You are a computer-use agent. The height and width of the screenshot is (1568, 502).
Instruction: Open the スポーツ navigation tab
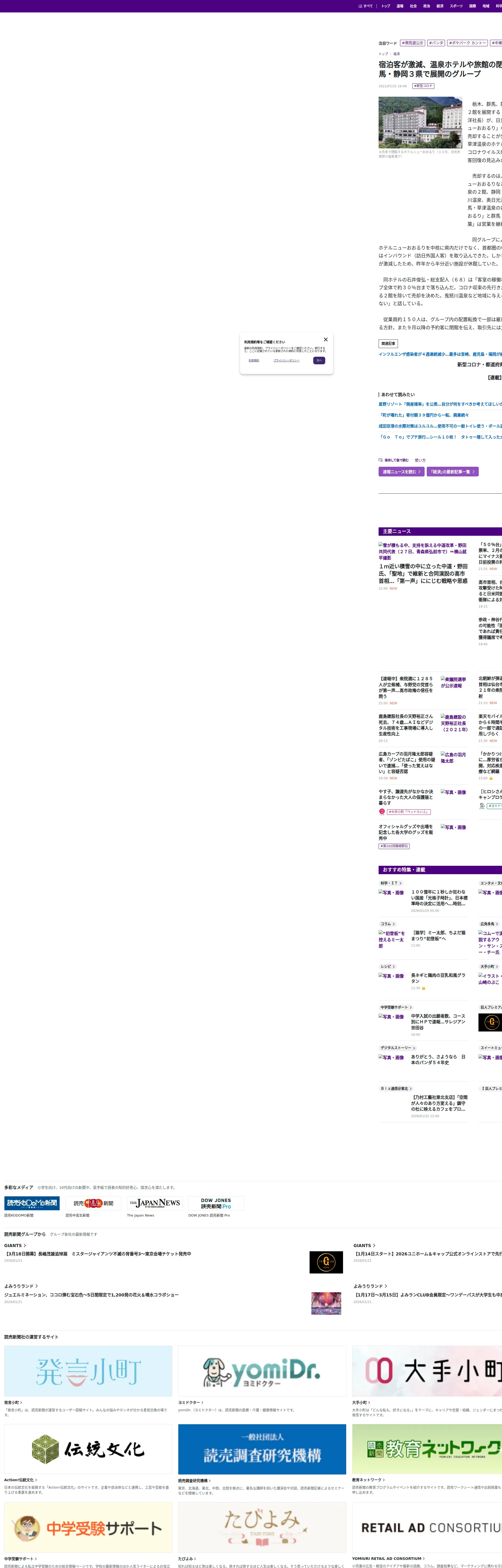pyautogui.click(x=456, y=6)
